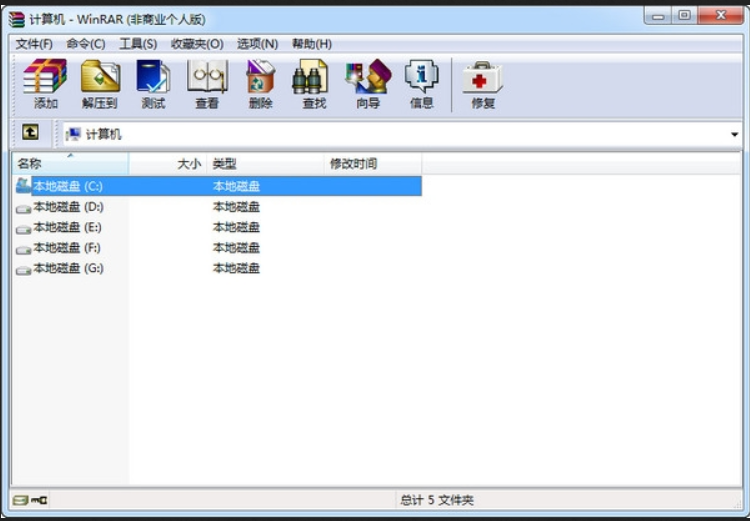
Task: Open the 命令(C) menu
Action: click(x=86, y=44)
